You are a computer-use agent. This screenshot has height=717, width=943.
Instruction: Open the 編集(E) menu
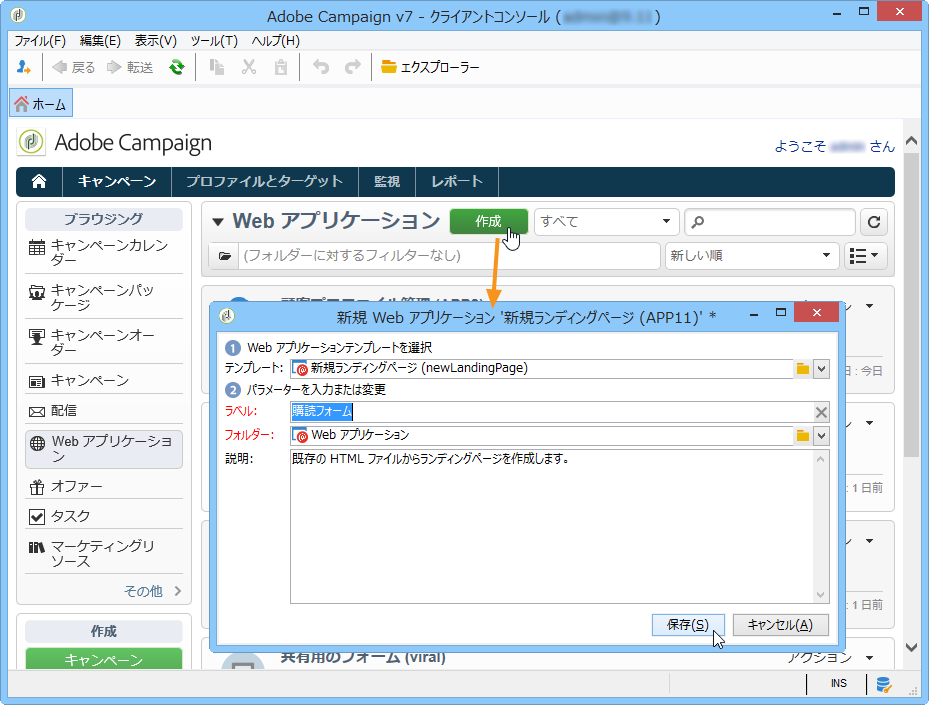tap(100, 41)
